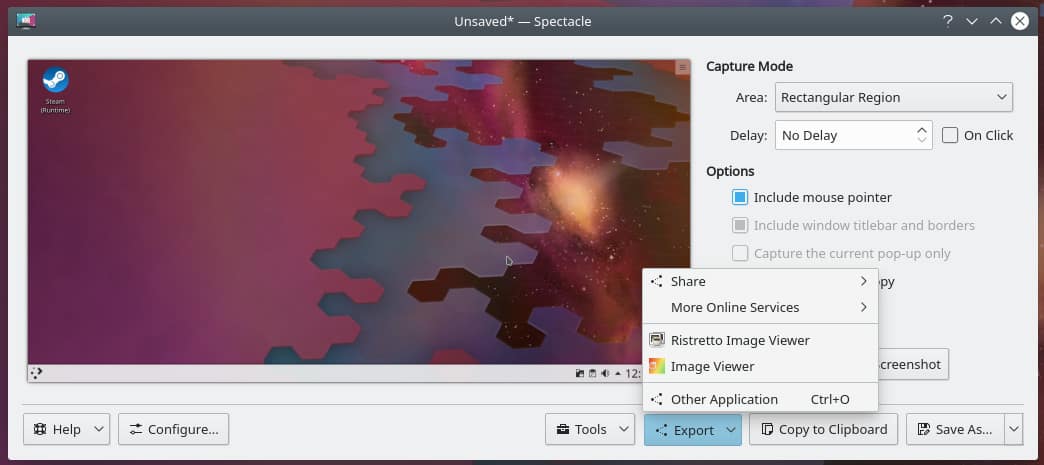Click the toolbox icon on Tools button
The height and width of the screenshot is (465, 1044).
pyautogui.click(x=563, y=430)
